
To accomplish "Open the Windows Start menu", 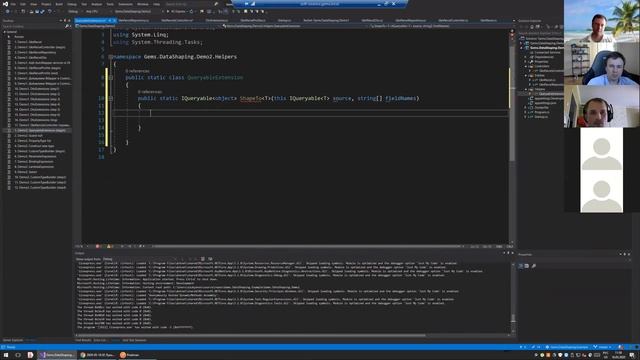I will coord(6,355).
